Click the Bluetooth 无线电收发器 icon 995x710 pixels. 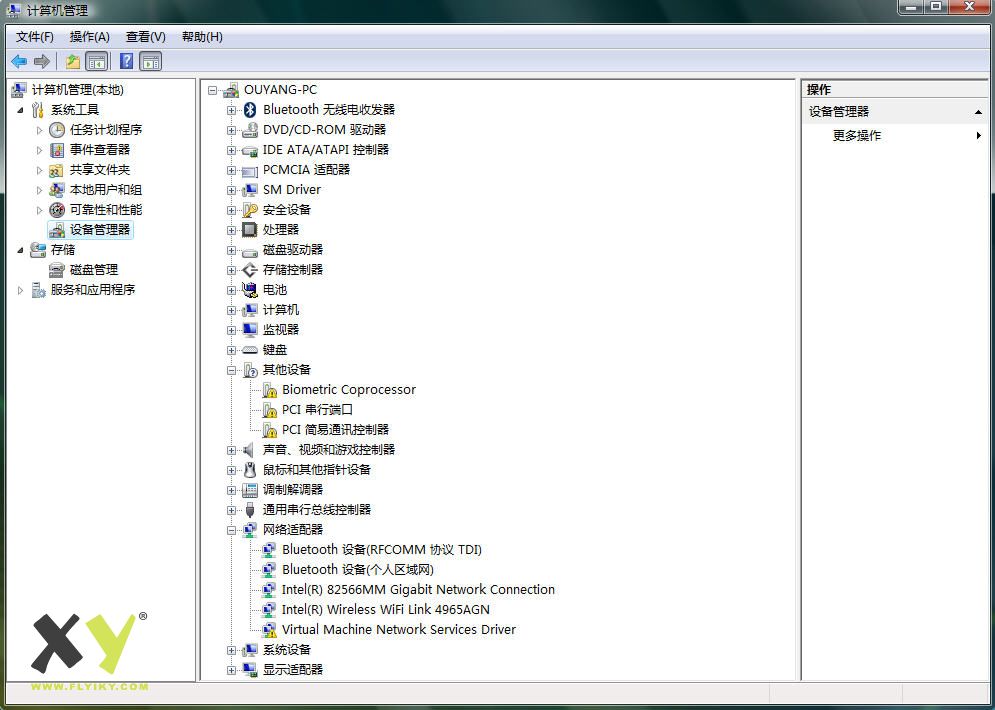pos(250,110)
